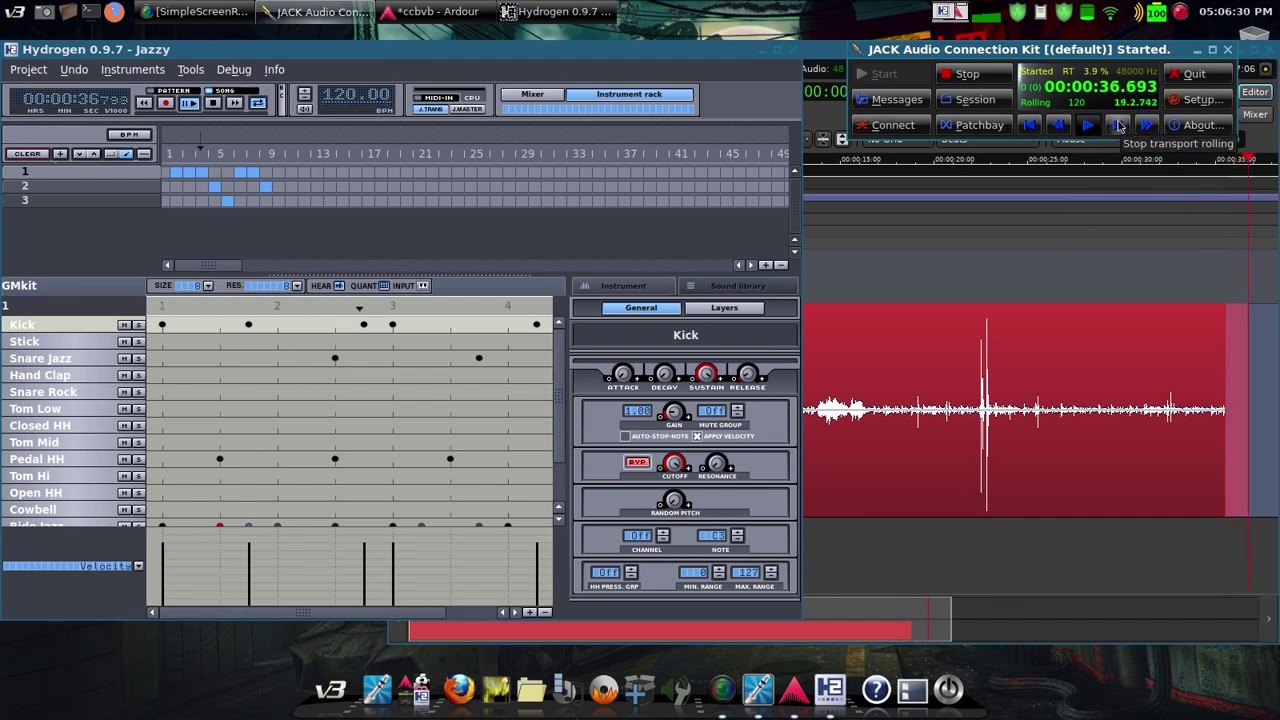Select the General instrument view

click(641, 308)
